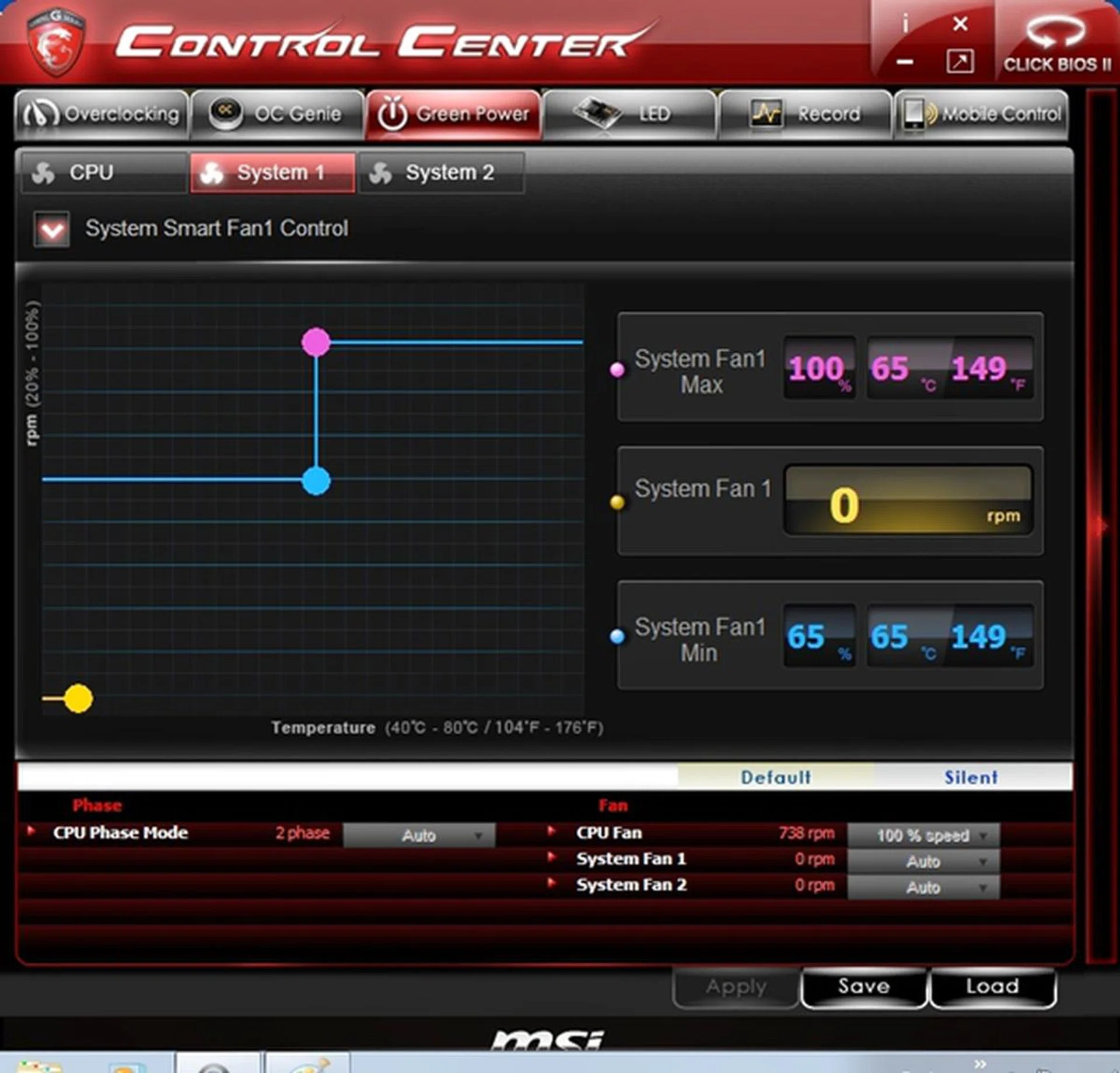
Task: Switch to the System 2 fan tab
Action: 442,173
